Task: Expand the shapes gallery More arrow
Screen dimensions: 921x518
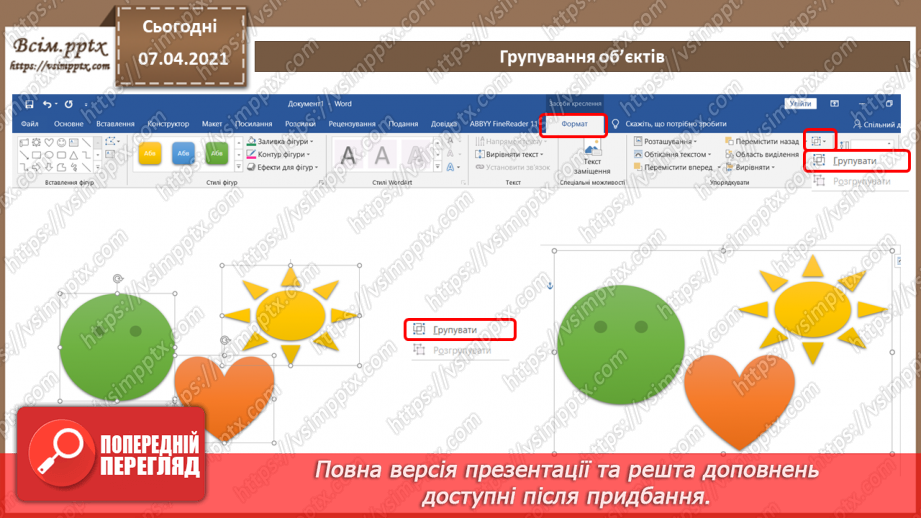Action: pyautogui.click(x=98, y=168)
